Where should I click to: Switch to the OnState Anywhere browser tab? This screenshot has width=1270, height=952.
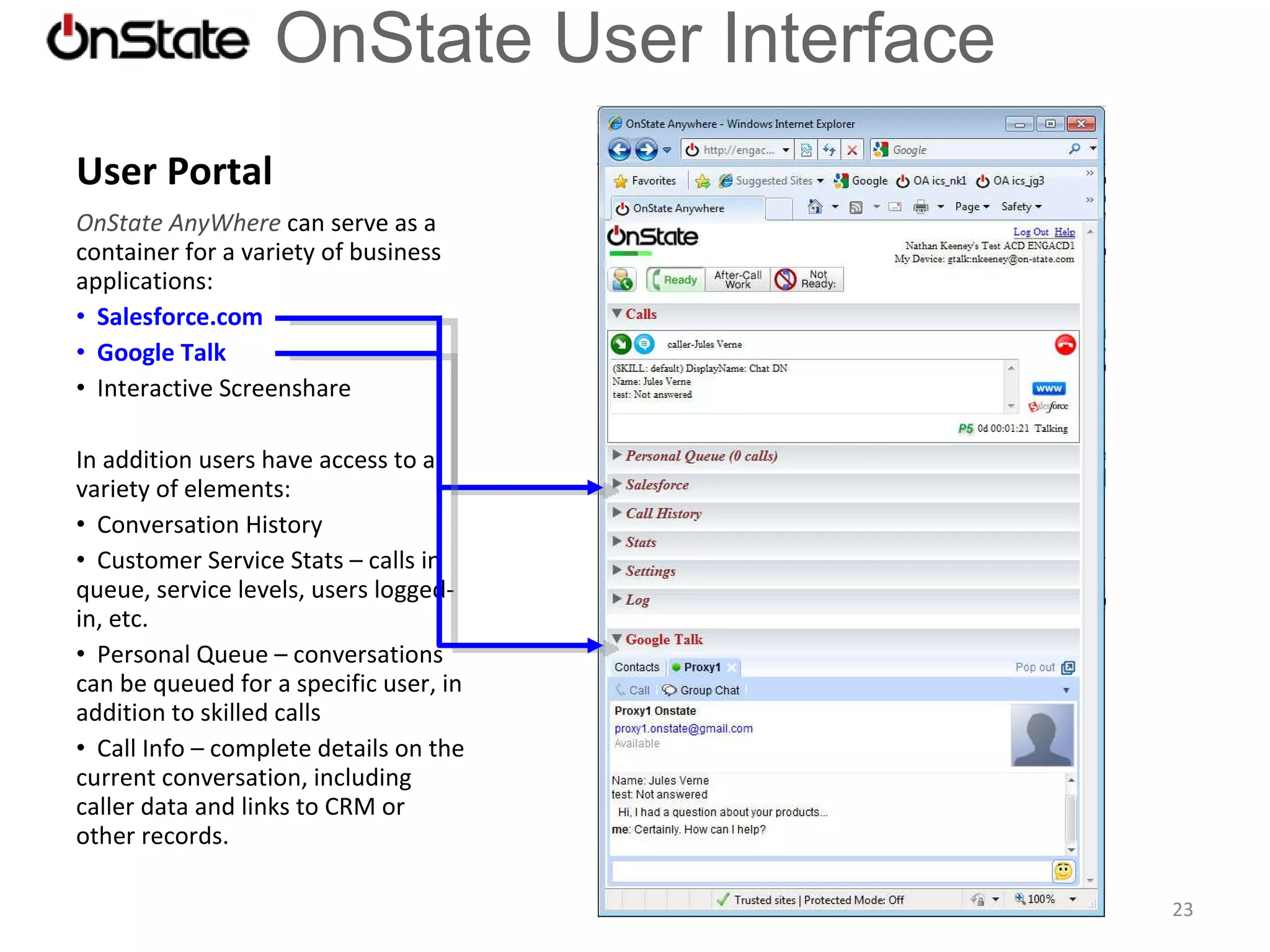pyautogui.click(x=686, y=208)
